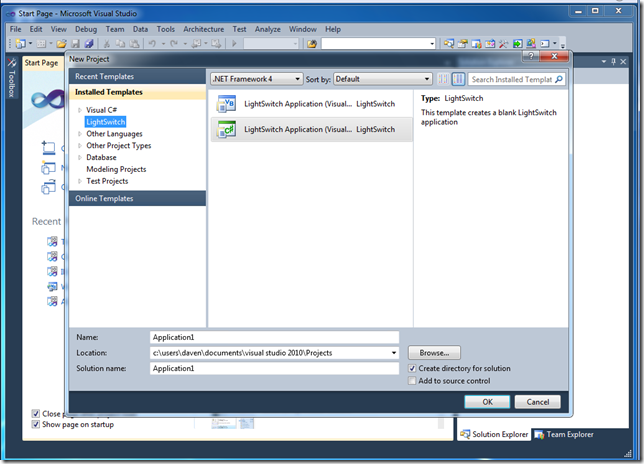Click the Undo toolbar icon

(x=152, y=44)
